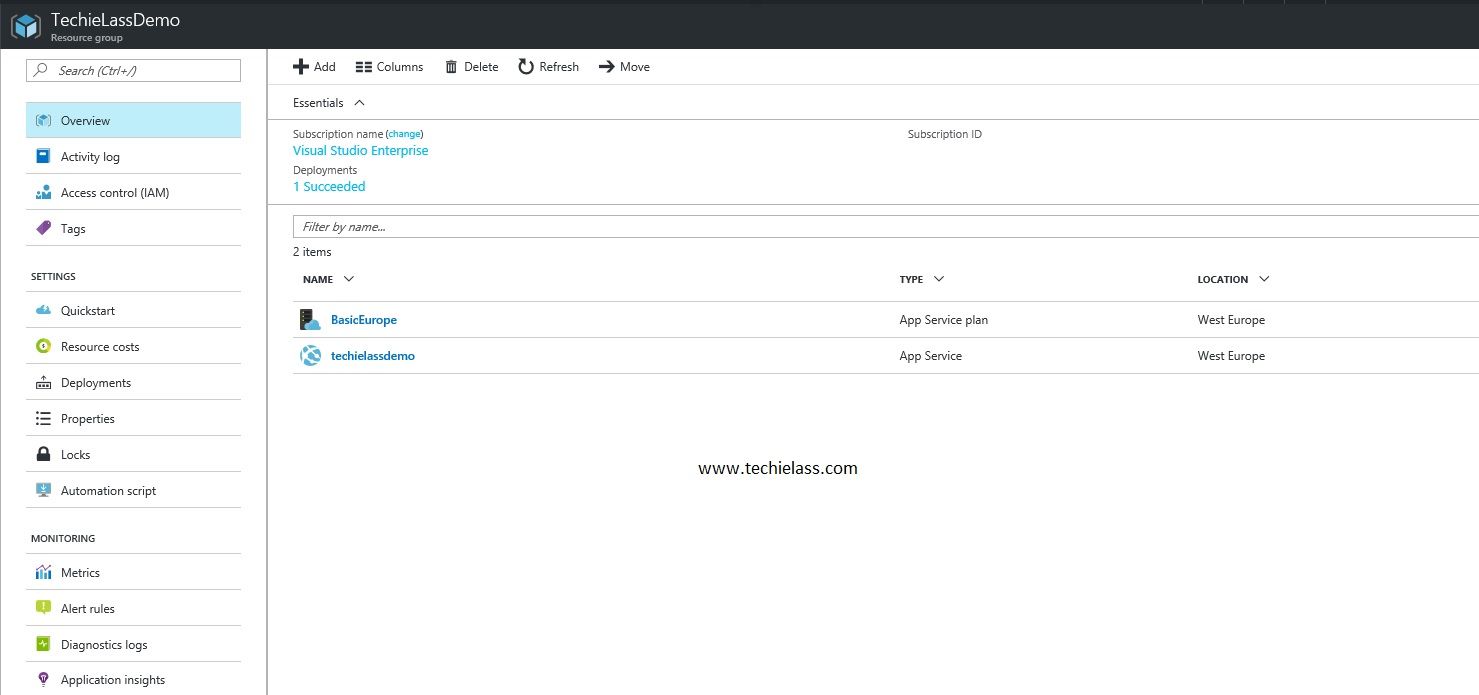Screen dimensions: 1479x695
Task: Open Quickstart settings page
Action: click(x=133, y=310)
